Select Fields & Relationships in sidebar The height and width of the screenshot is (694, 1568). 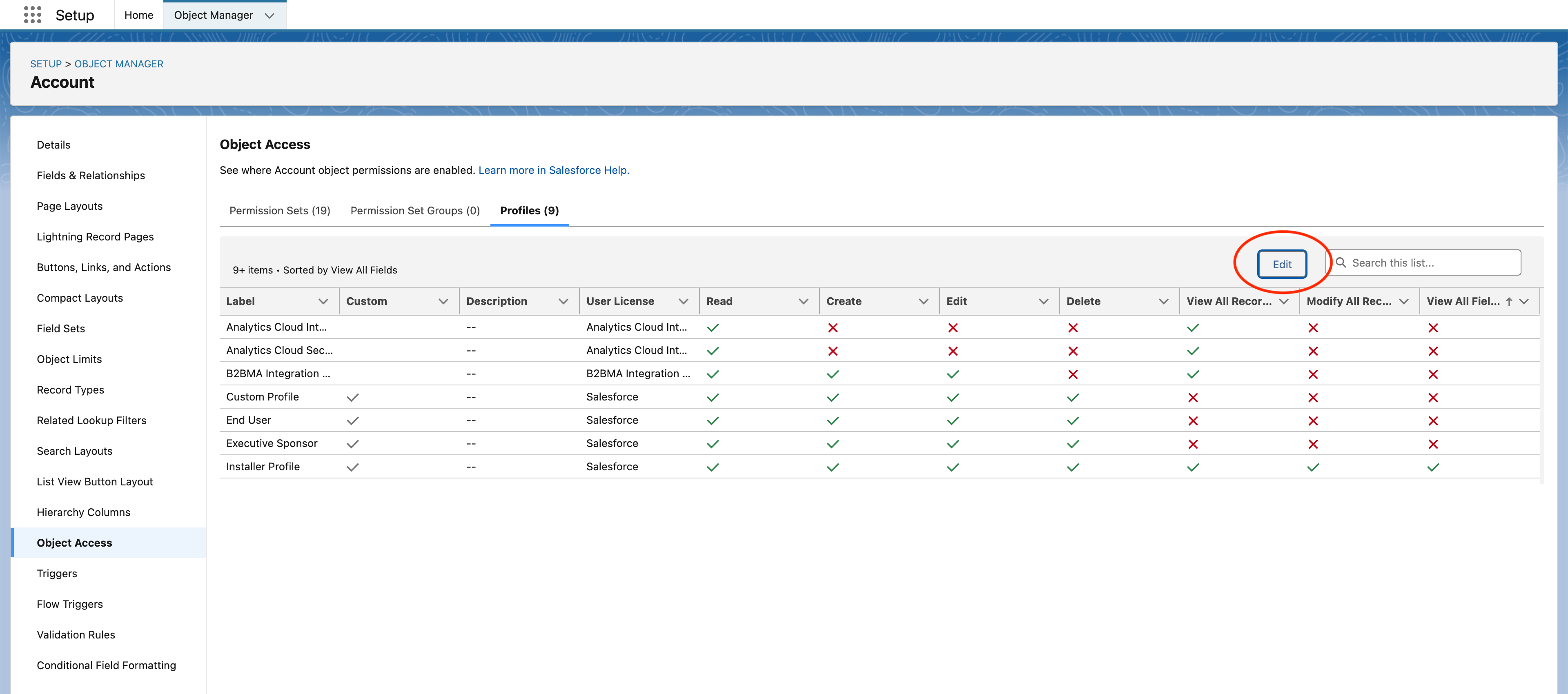(x=91, y=175)
